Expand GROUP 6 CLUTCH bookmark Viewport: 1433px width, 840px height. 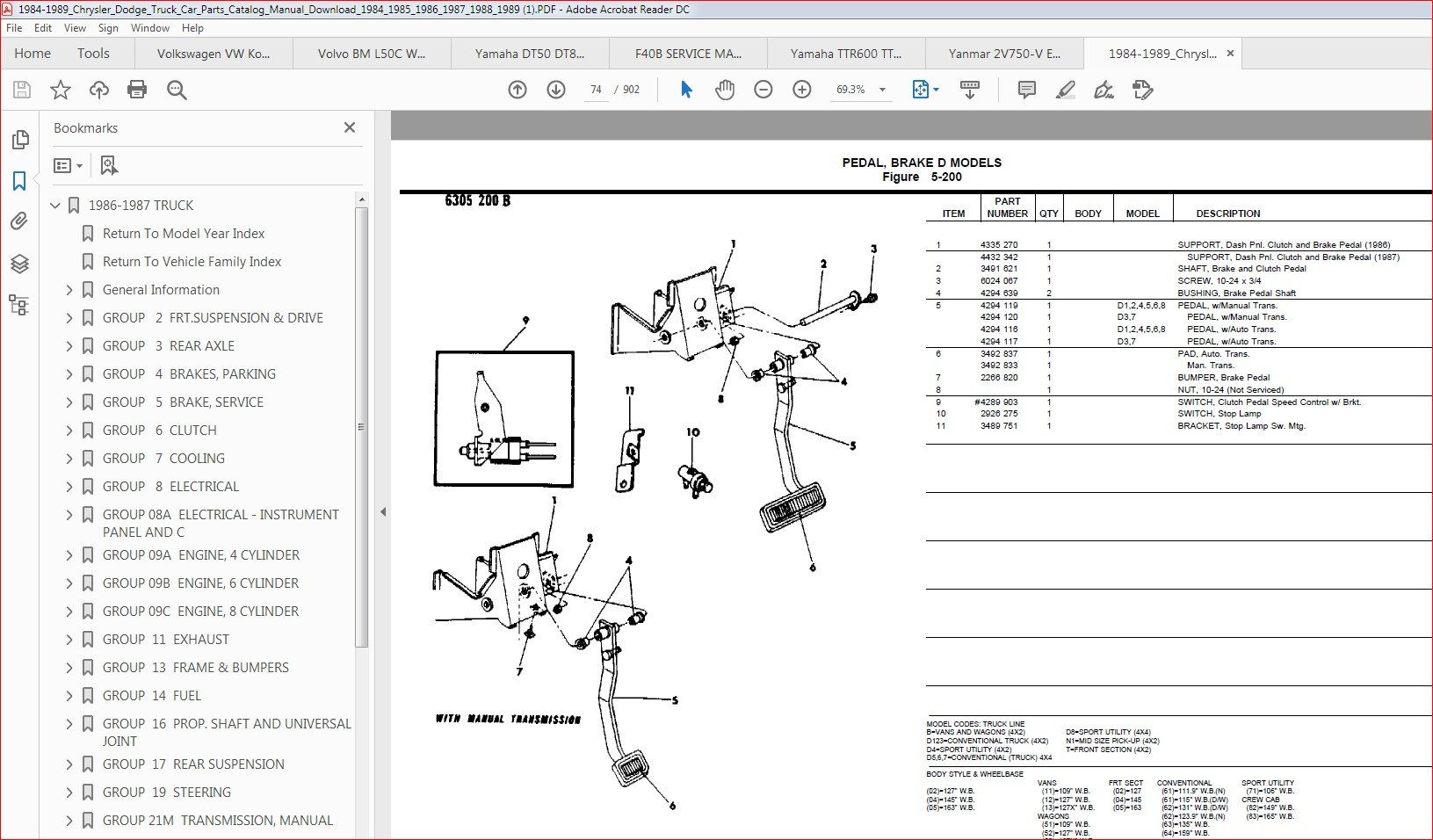[x=69, y=431]
